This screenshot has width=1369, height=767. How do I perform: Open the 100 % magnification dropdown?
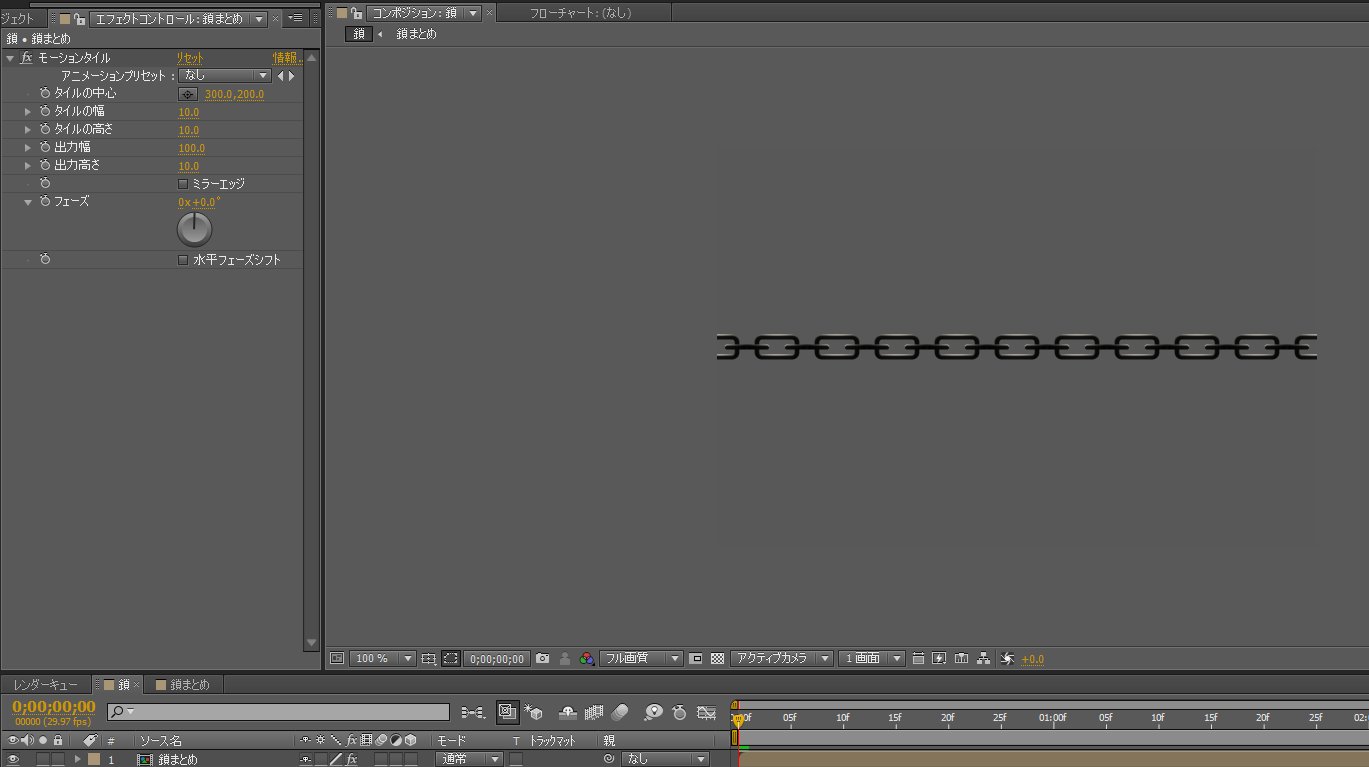(x=383, y=658)
